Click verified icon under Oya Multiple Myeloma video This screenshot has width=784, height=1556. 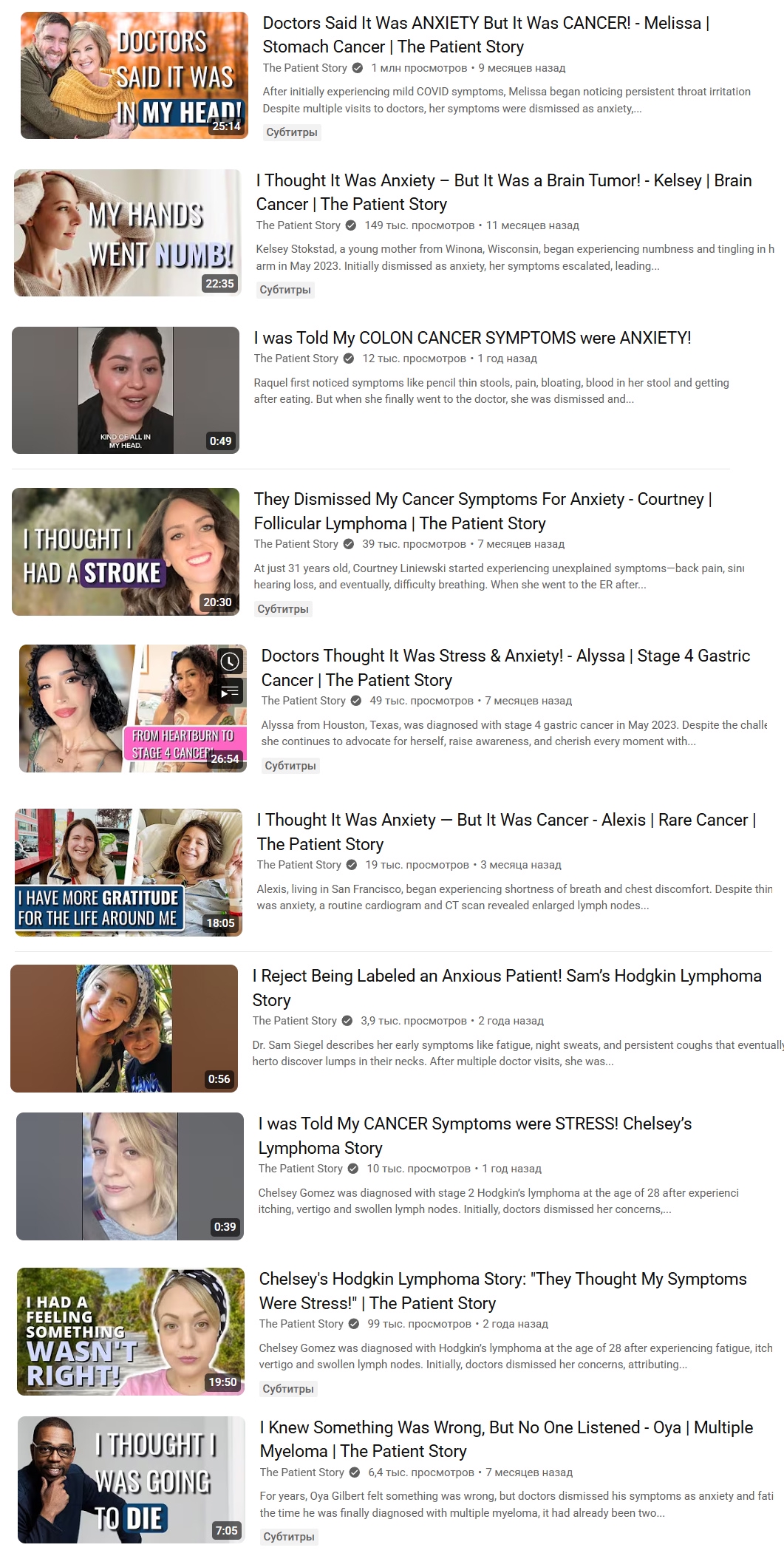coord(355,1472)
